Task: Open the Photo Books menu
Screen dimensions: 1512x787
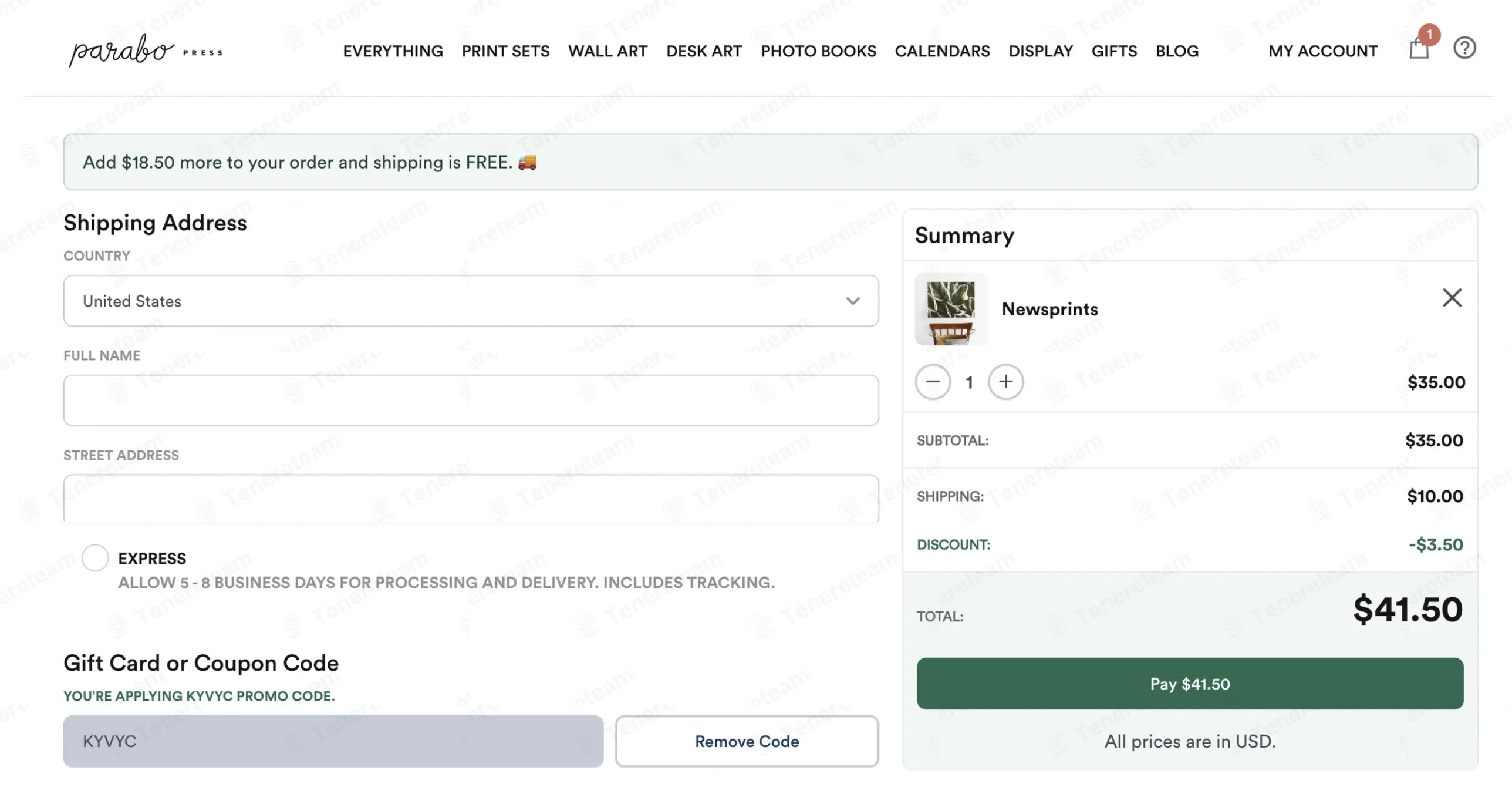Action: (818, 51)
